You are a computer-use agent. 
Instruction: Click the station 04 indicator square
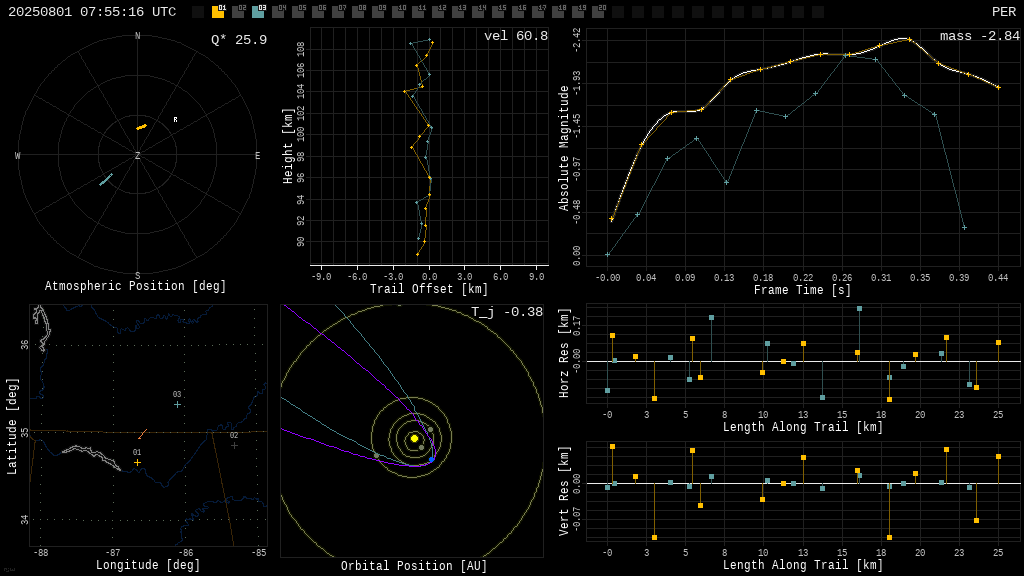pyautogui.click(x=278, y=12)
